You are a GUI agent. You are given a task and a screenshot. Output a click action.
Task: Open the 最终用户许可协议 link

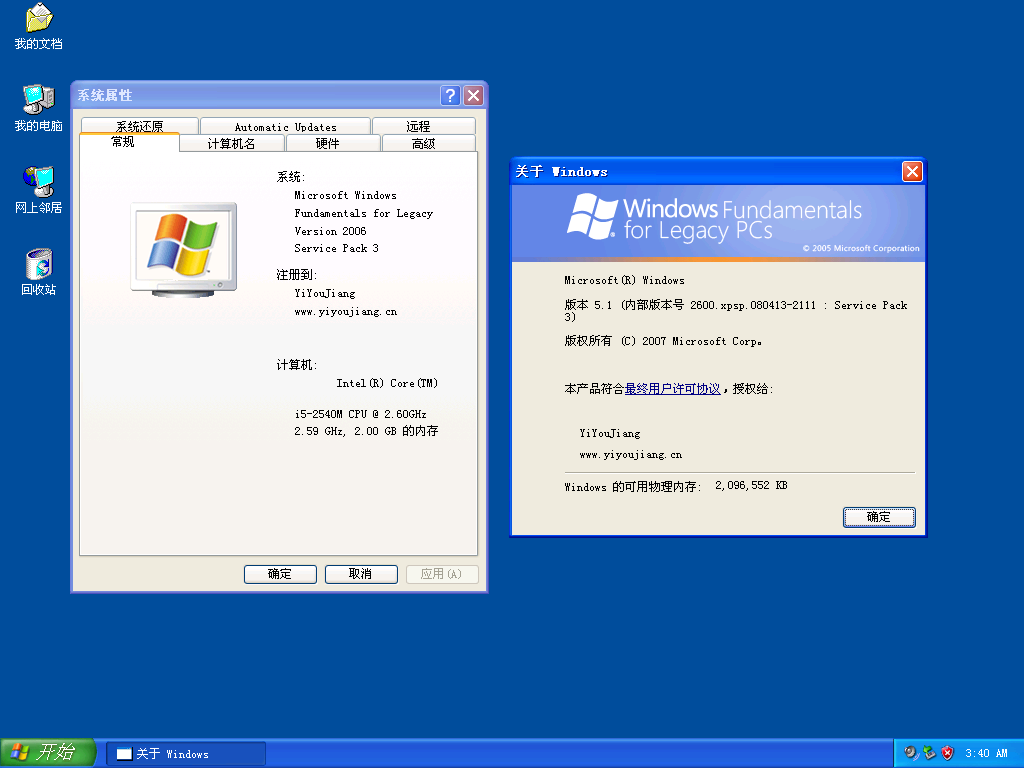(672, 389)
